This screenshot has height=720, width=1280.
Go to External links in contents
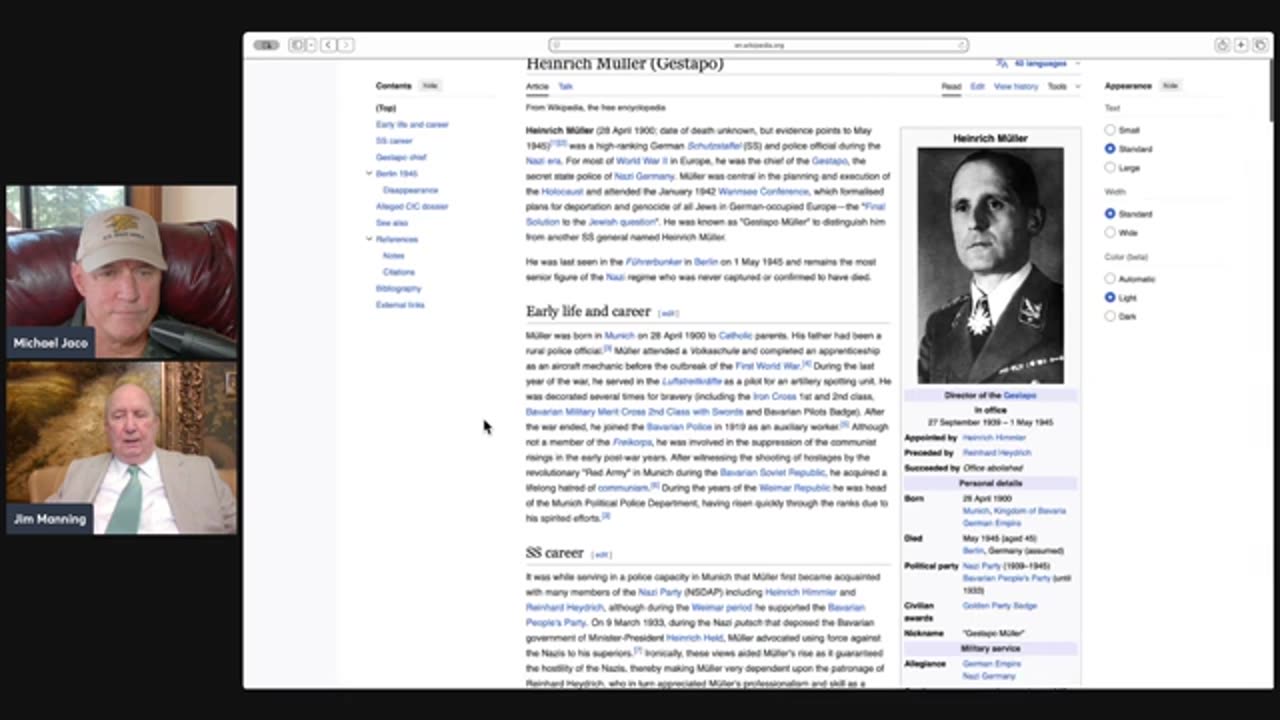(x=400, y=305)
